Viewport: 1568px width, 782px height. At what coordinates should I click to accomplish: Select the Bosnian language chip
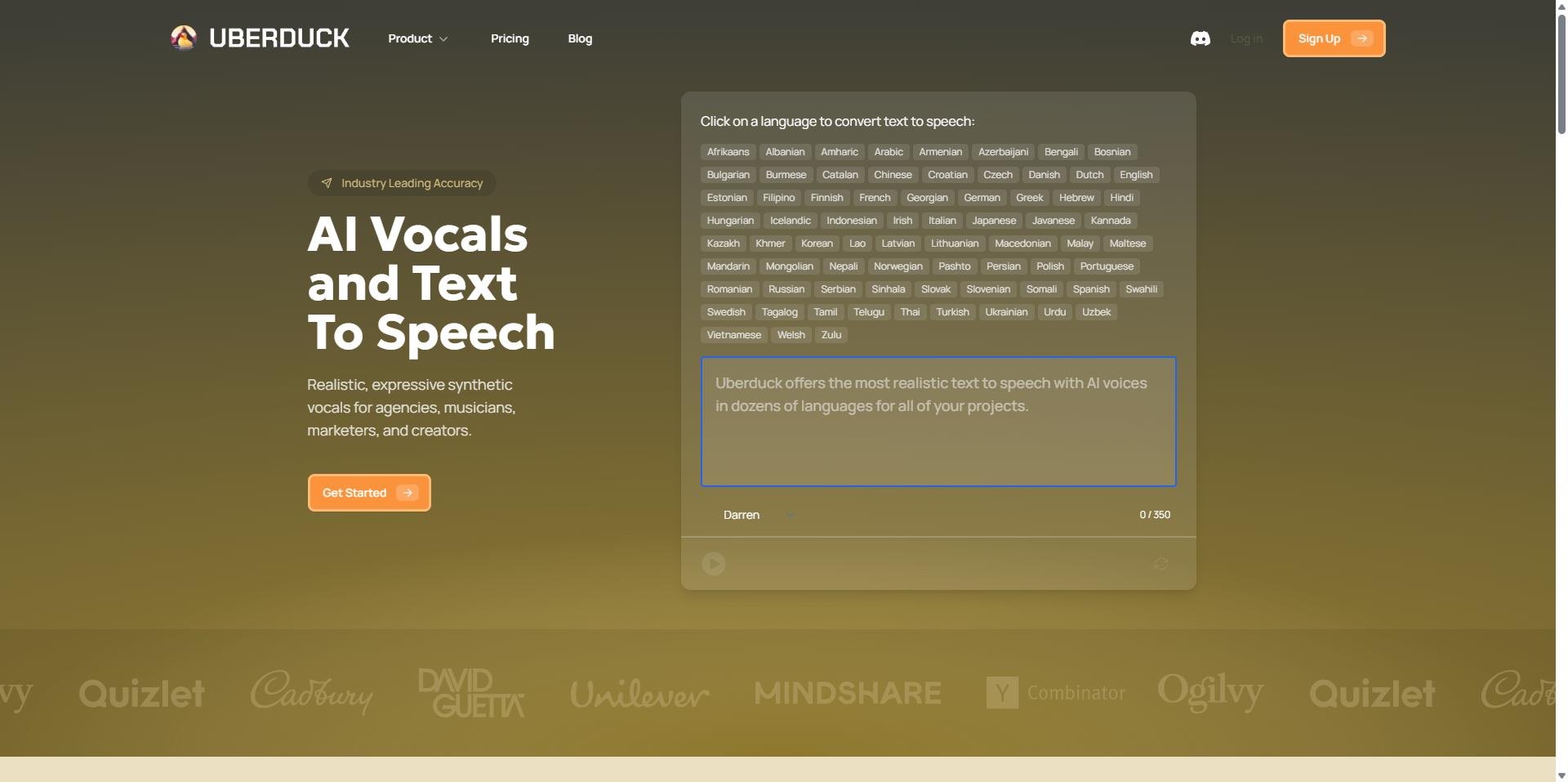[x=1112, y=152]
